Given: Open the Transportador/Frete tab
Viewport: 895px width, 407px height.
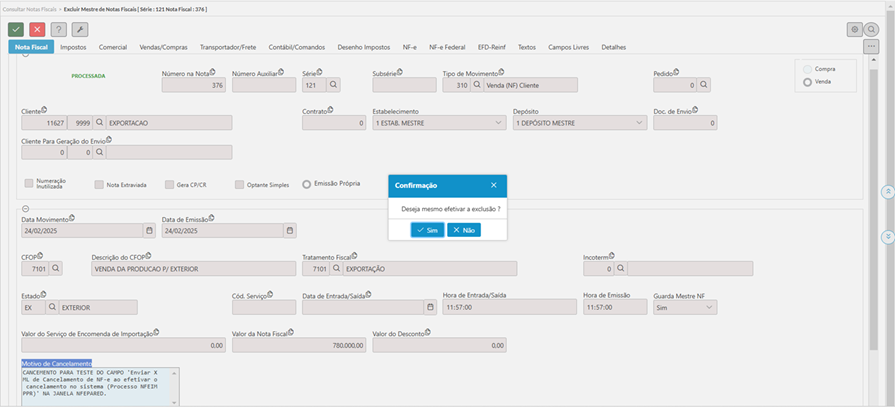Looking at the screenshot, I should pyautogui.click(x=228, y=47).
